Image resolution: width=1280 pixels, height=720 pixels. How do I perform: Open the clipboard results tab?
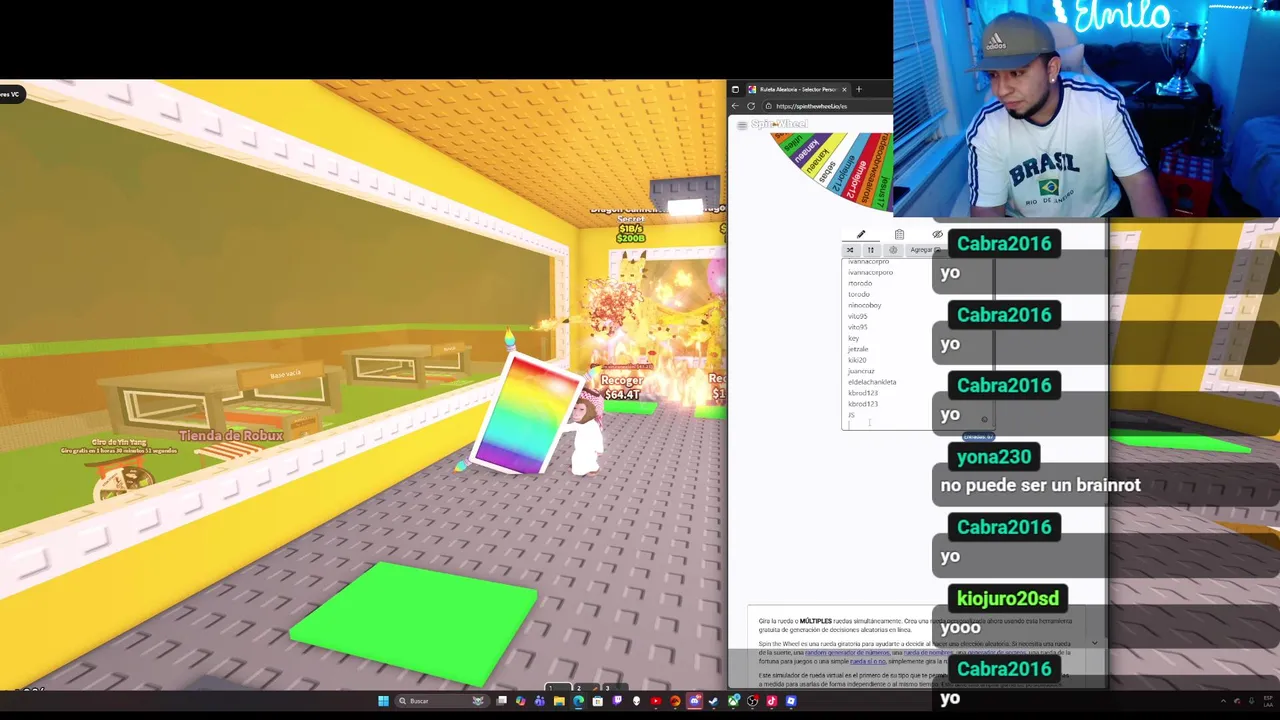coord(899,234)
